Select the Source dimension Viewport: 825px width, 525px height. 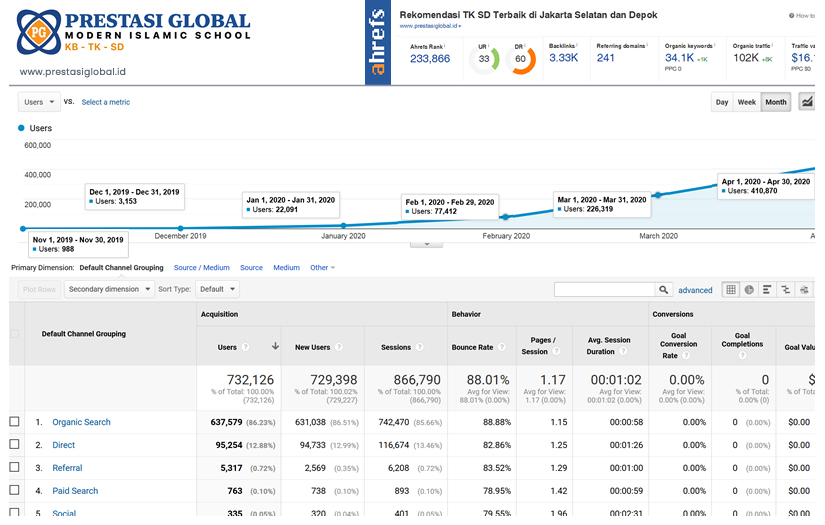pyautogui.click(x=251, y=267)
